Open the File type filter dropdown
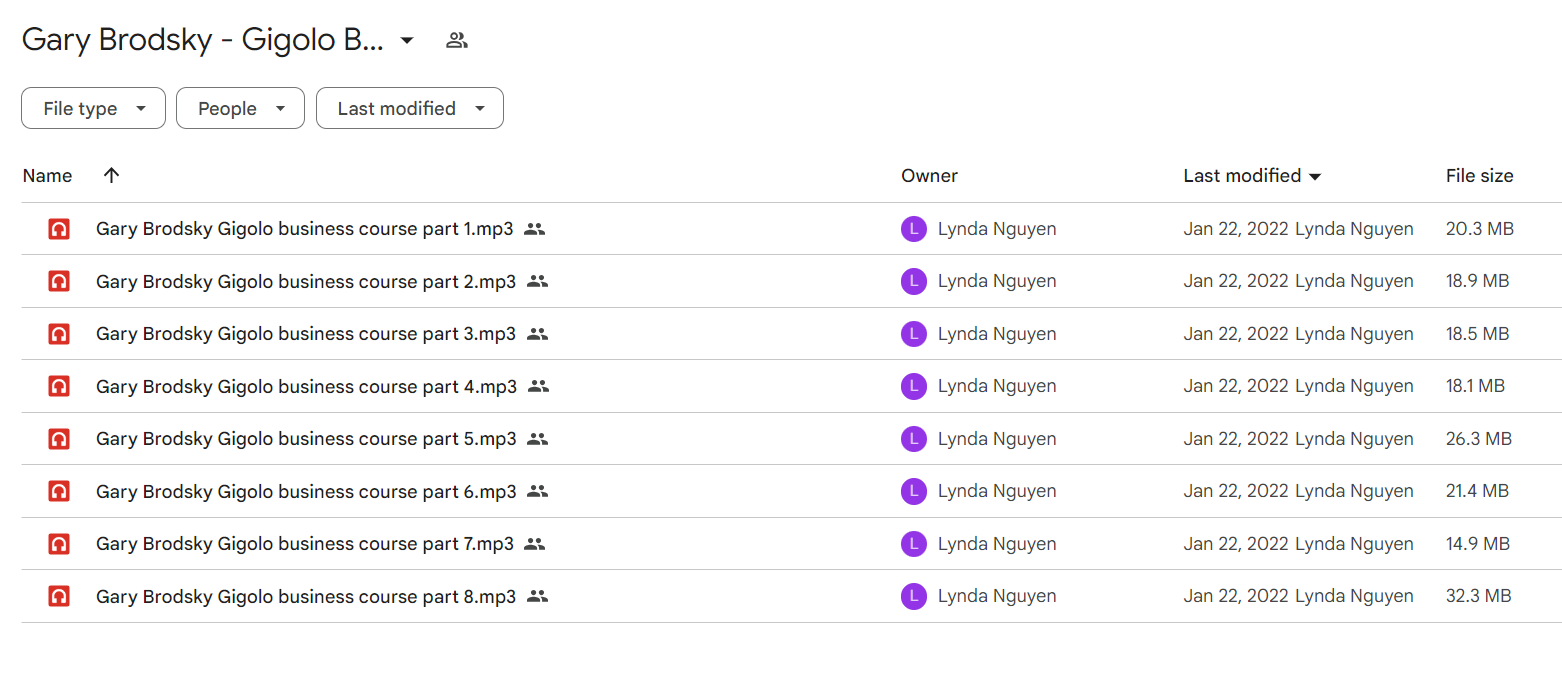This screenshot has width=1562, height=699. click(93, 109)
